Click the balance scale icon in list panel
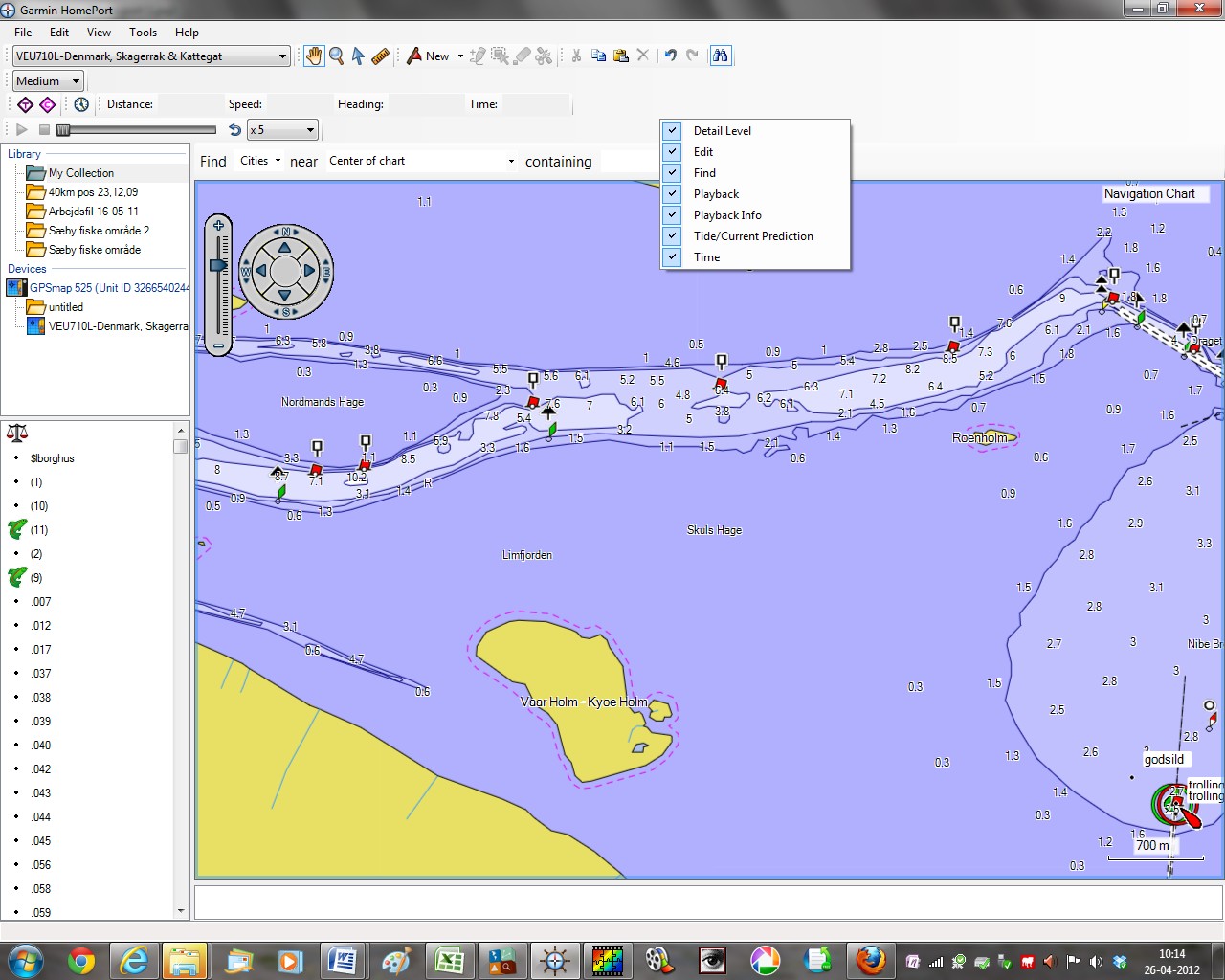 pyautogui.click(x=17, y=433)
